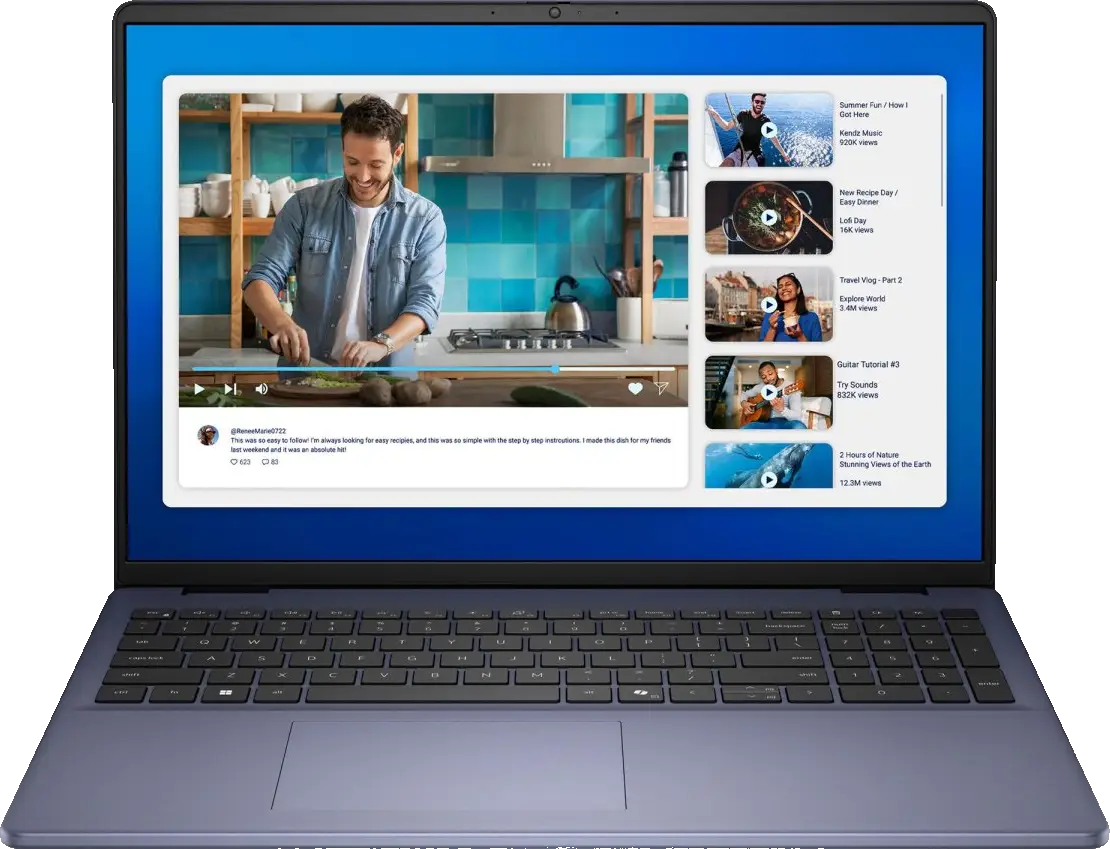
Task: Like the video with the heart icon
Action: coord(635,389)
